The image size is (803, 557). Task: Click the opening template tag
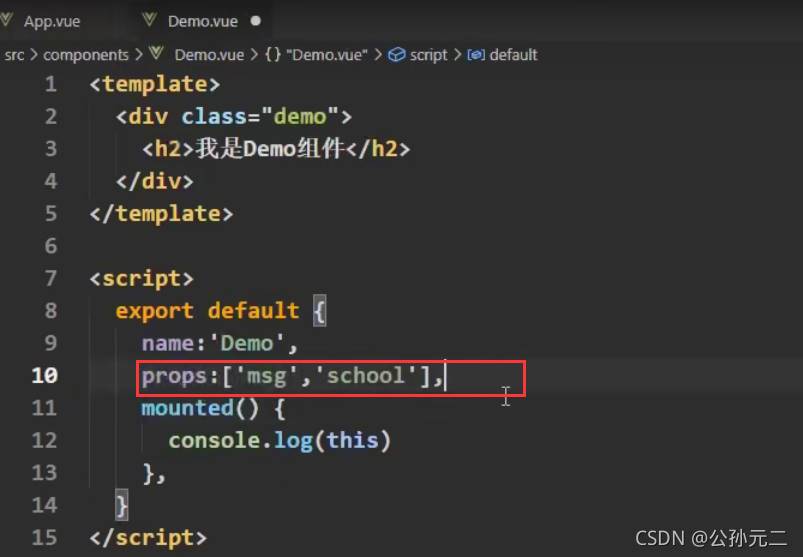click(155, 84)
